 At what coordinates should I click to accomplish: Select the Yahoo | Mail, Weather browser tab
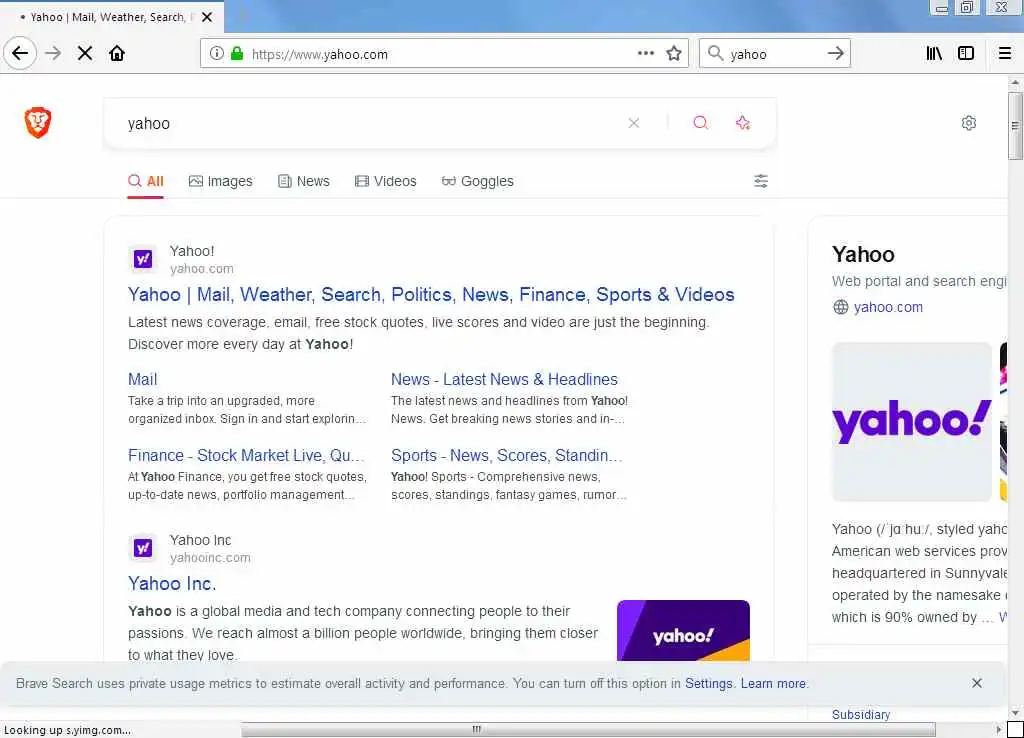[x=108, y=17]
